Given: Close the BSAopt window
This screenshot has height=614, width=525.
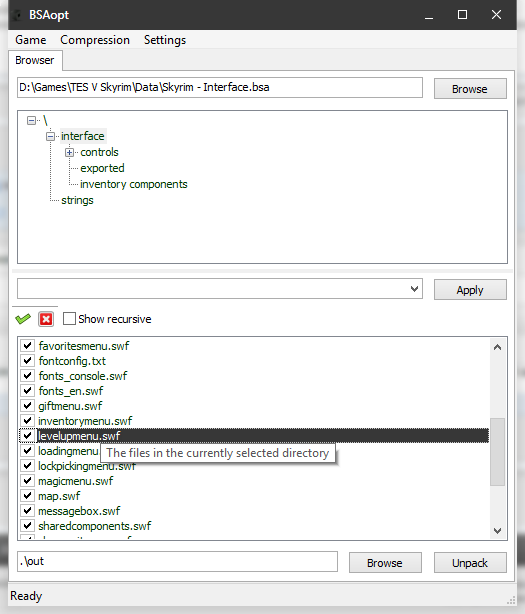Looking at the screenshot, I should 496,15.
